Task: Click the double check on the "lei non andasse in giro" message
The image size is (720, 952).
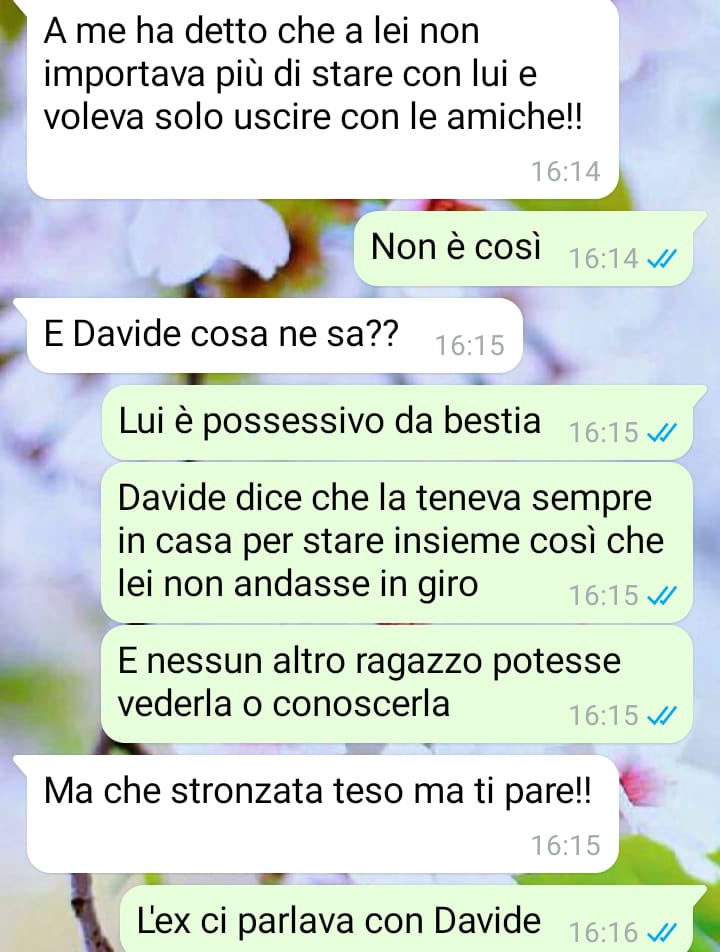Action: pos(662,596)
